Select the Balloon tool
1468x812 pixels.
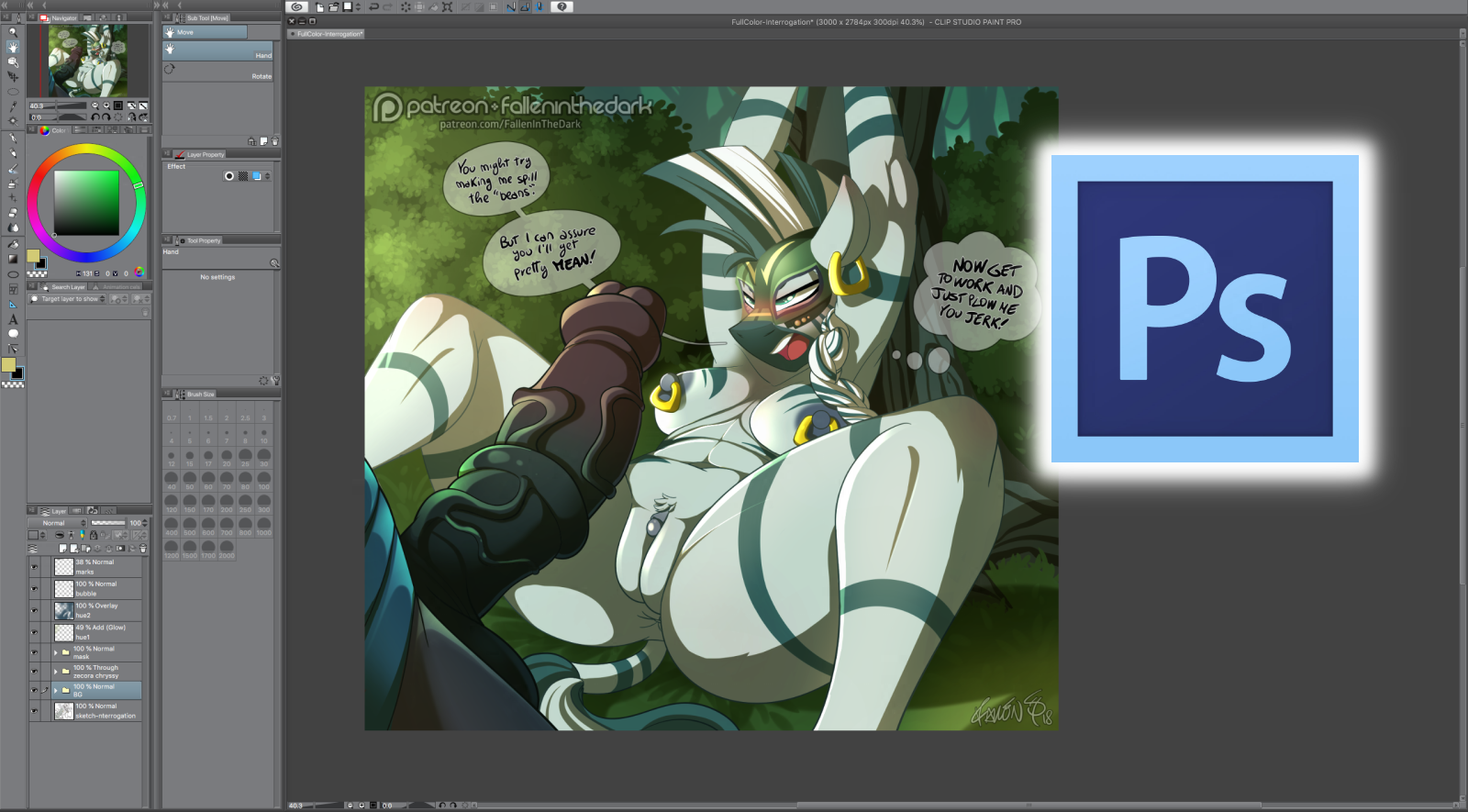13,334
